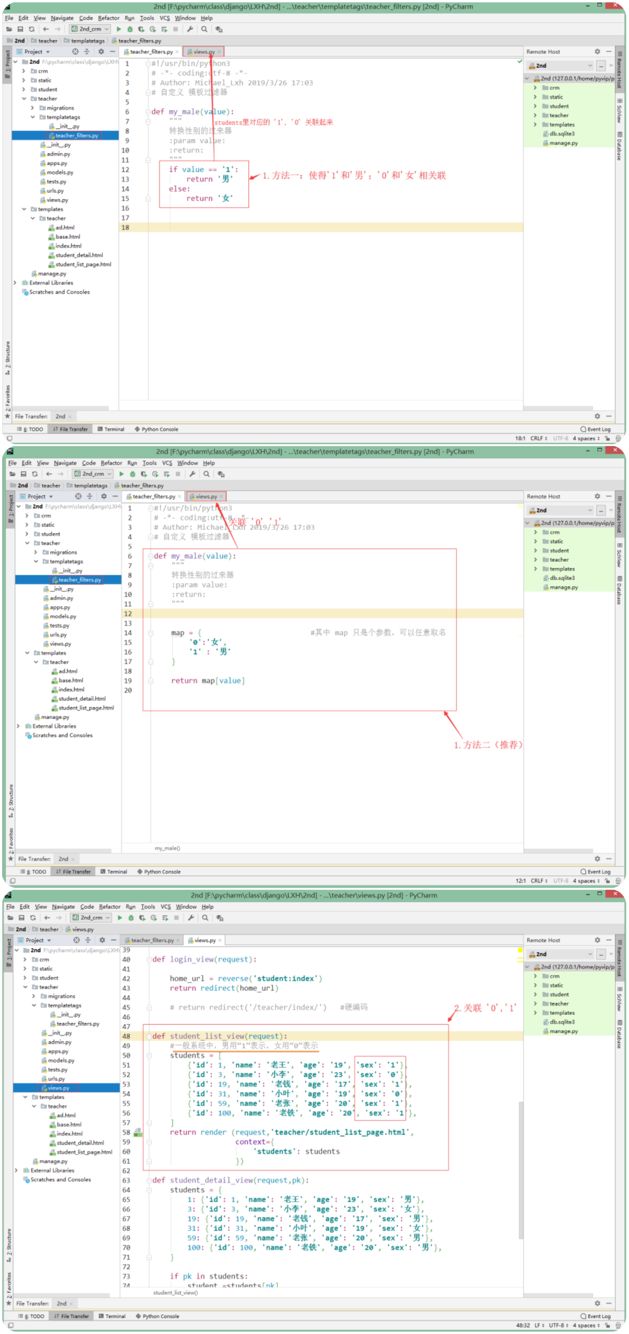
Task: Open Terminal tool window in bottom window
Action: click(x=112, y=1316)
